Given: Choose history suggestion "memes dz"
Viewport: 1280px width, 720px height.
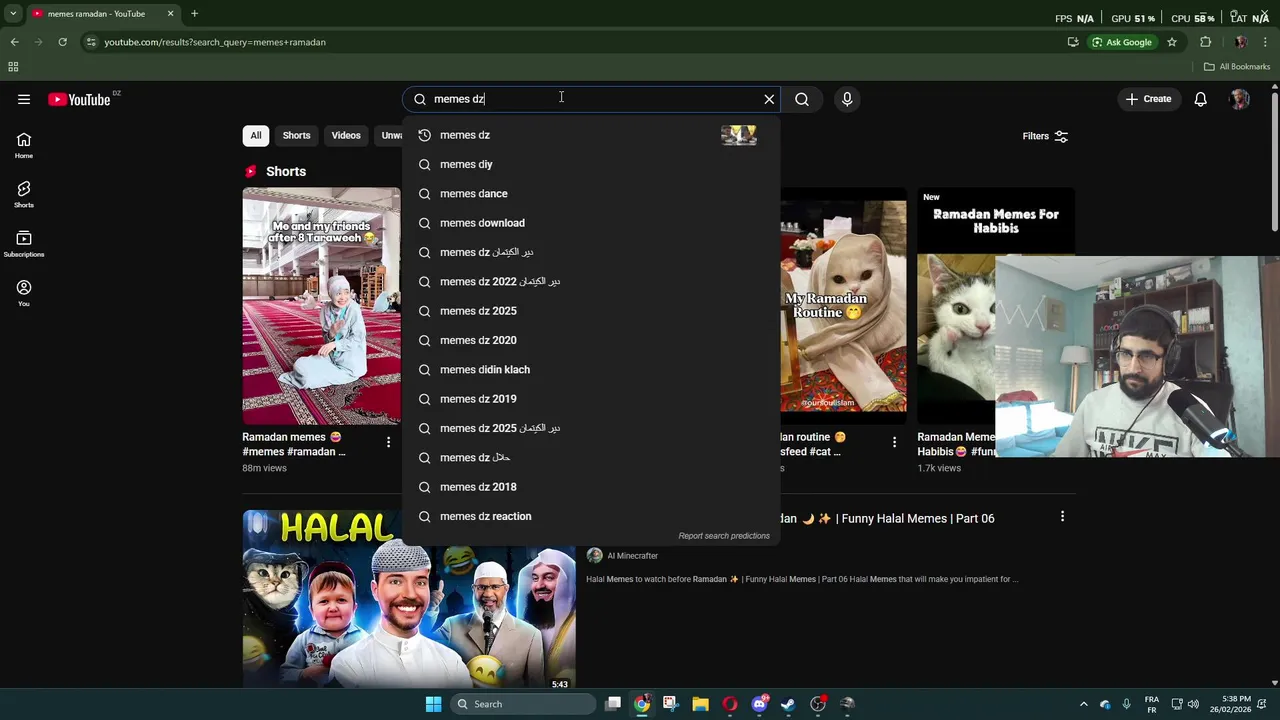Looking at the screenshot, I should [590, 135].
